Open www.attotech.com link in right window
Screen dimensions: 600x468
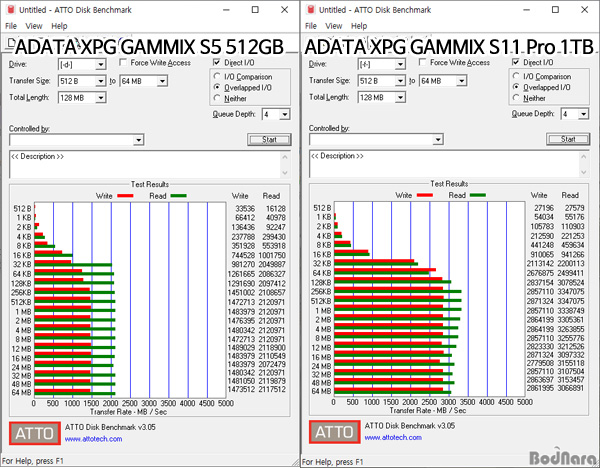tap(393, 437)
